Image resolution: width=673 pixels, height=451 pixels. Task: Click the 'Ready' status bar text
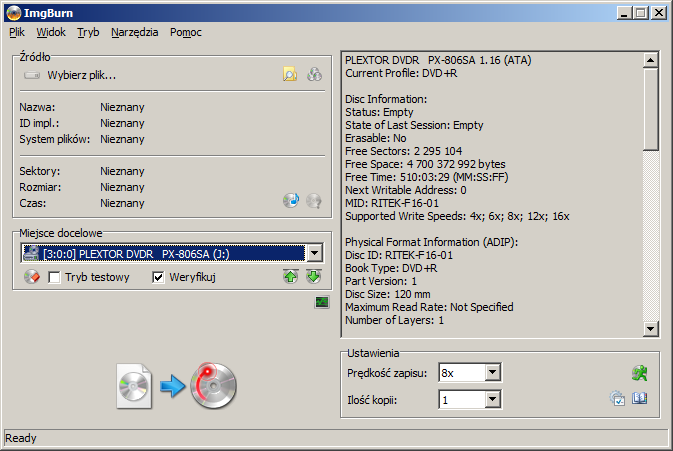tap(21, 438)
